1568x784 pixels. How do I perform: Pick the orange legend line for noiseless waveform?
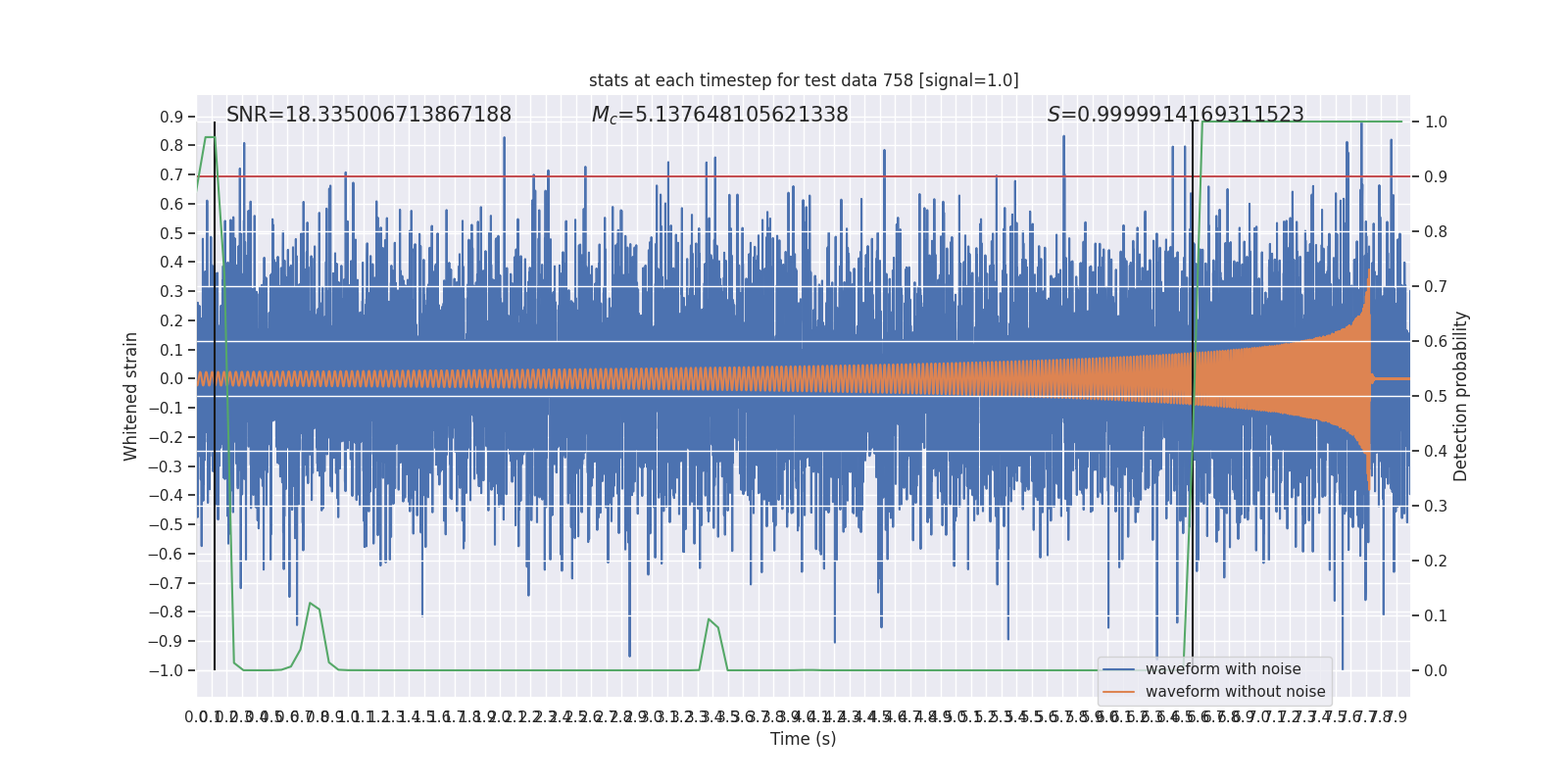[x=1119, y=692]
